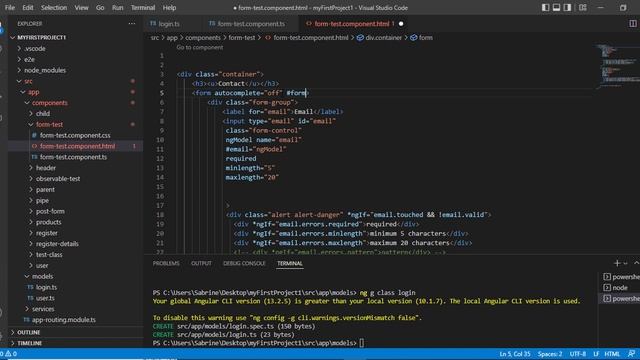Open app-routing.module.ts file
Viewport: 640px width, 360px height.
pyautogui.click(x=64, y=320)
